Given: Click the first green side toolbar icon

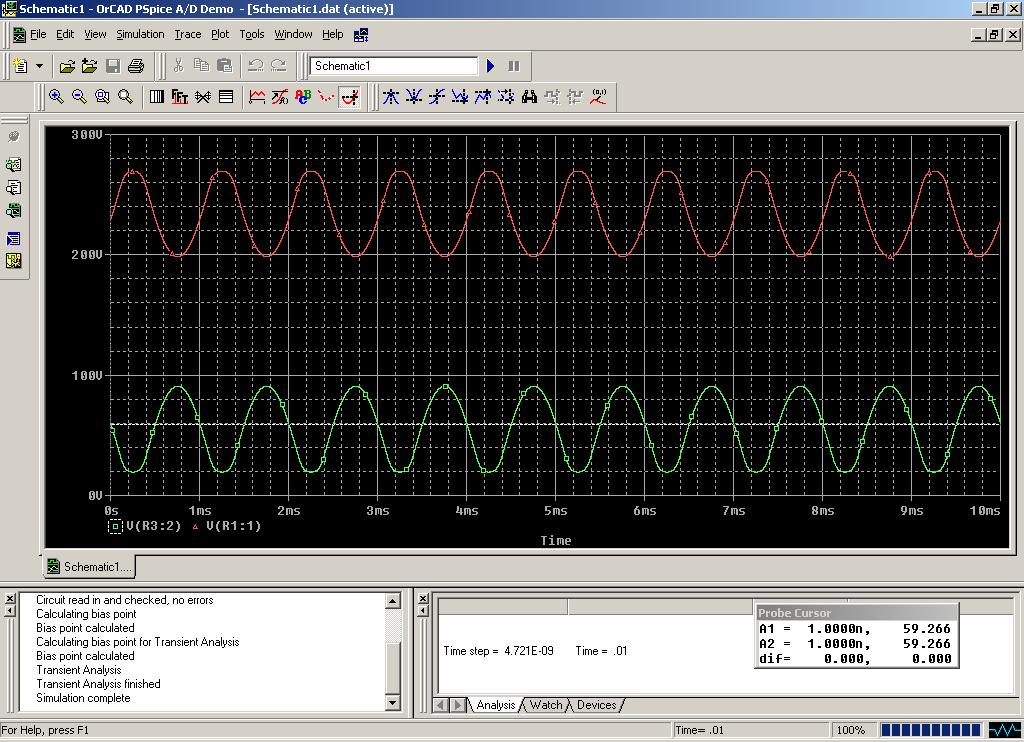Looking at the screenshot, I should pyautogui.click(x=14, y=165).
